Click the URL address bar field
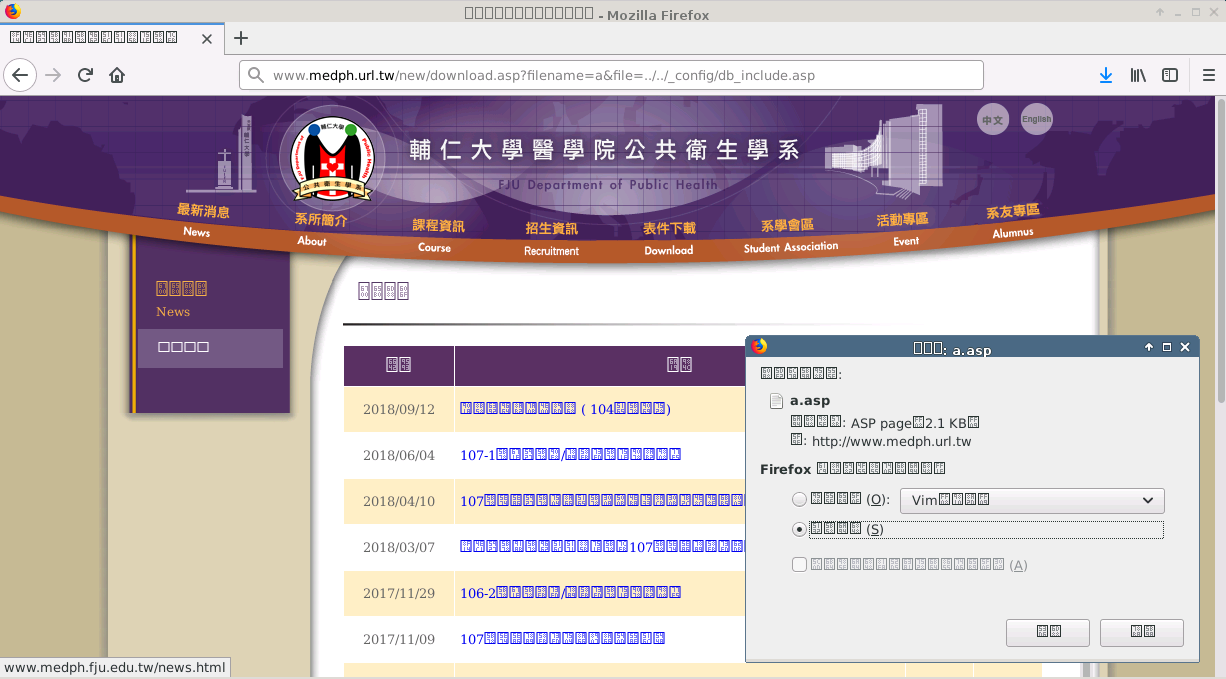The image size is (1226, 679). pyautogui.click(x=611, y=75)
